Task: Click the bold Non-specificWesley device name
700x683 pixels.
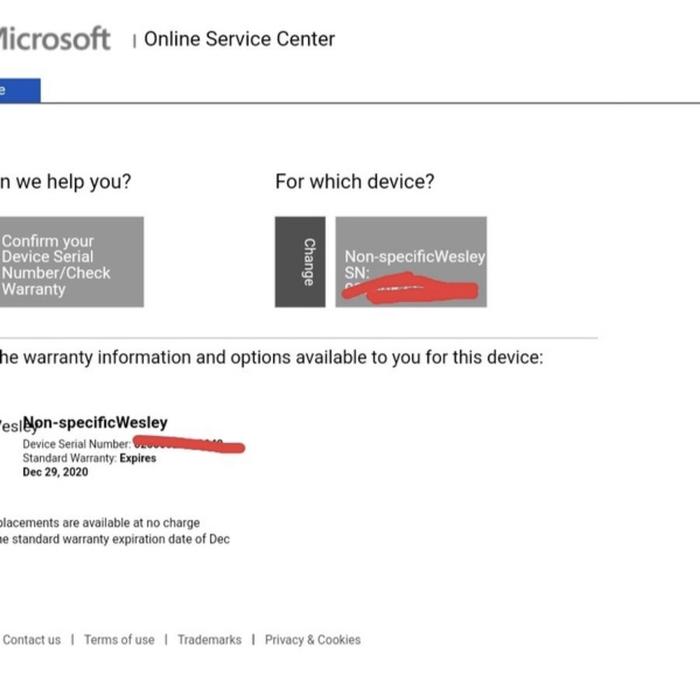Action: pyautogui.click(x=96, y=423)
